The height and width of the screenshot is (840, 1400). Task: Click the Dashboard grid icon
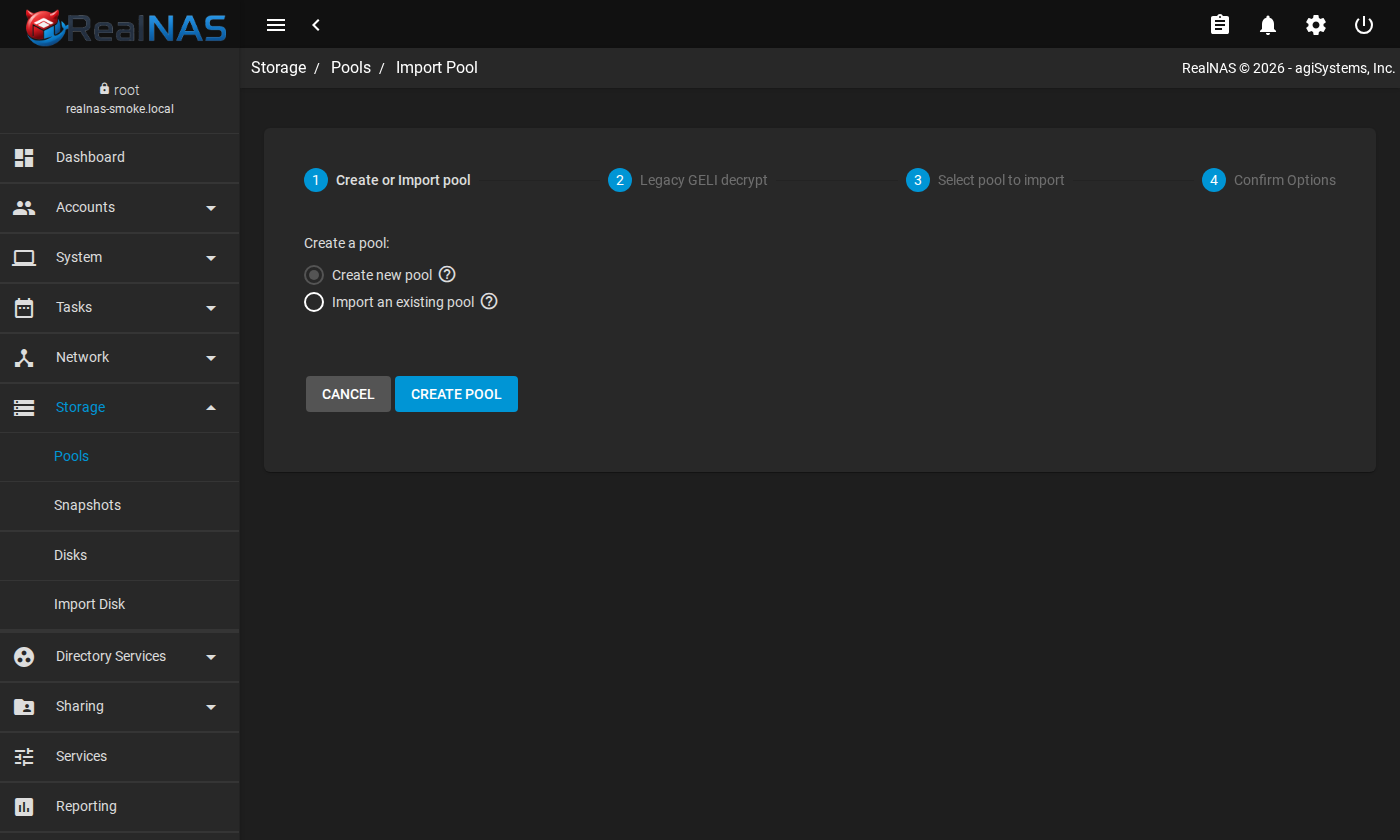[x=24, y=157]
